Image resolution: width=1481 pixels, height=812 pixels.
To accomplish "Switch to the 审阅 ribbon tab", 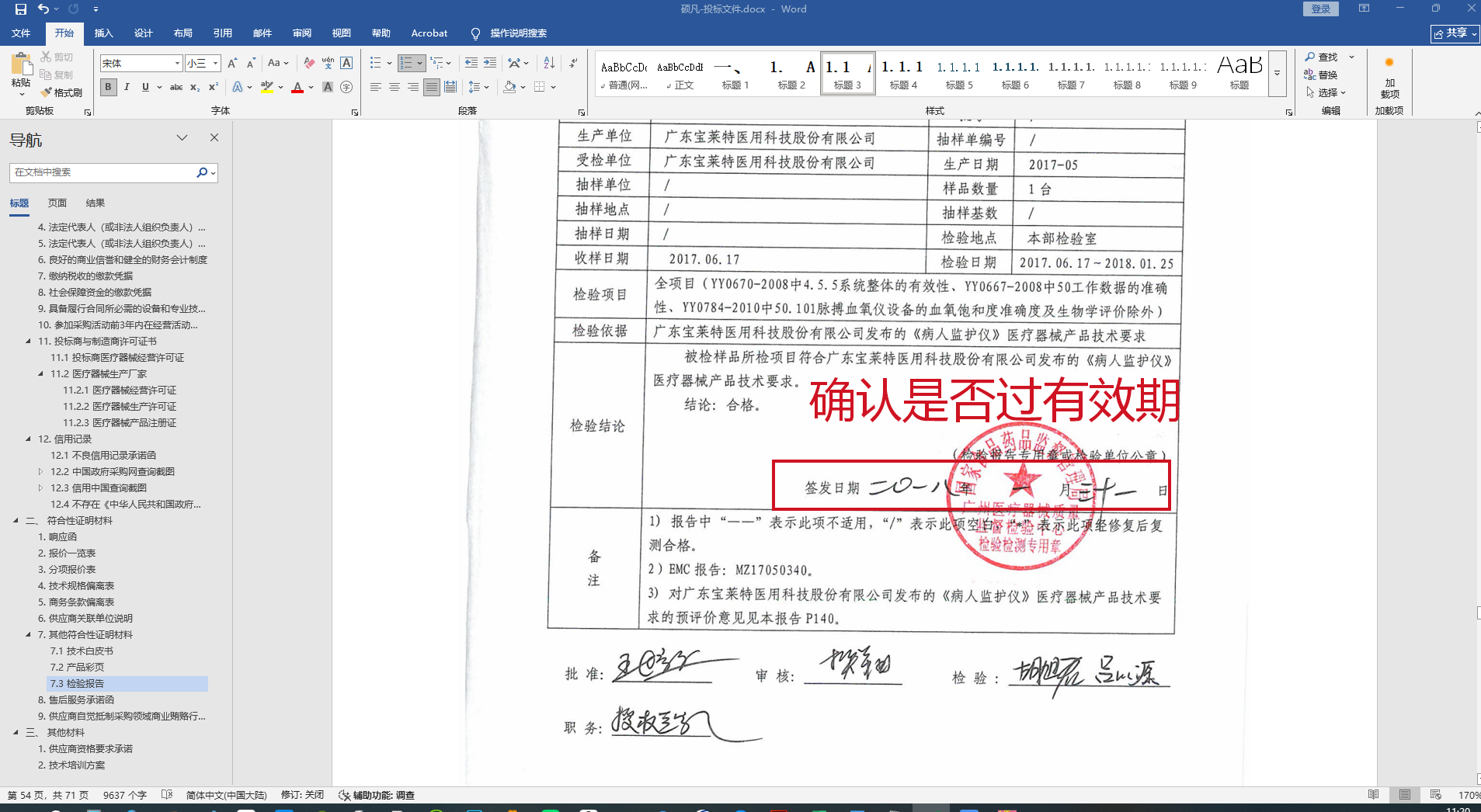I will click(x=302, y=33).
